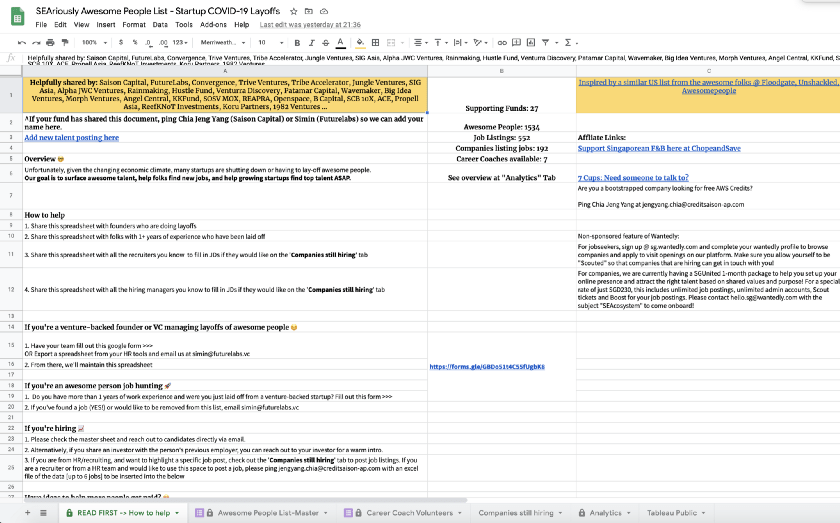Switch to Companies still hiring tab
840x523 pixels.
tap(520, 513)
